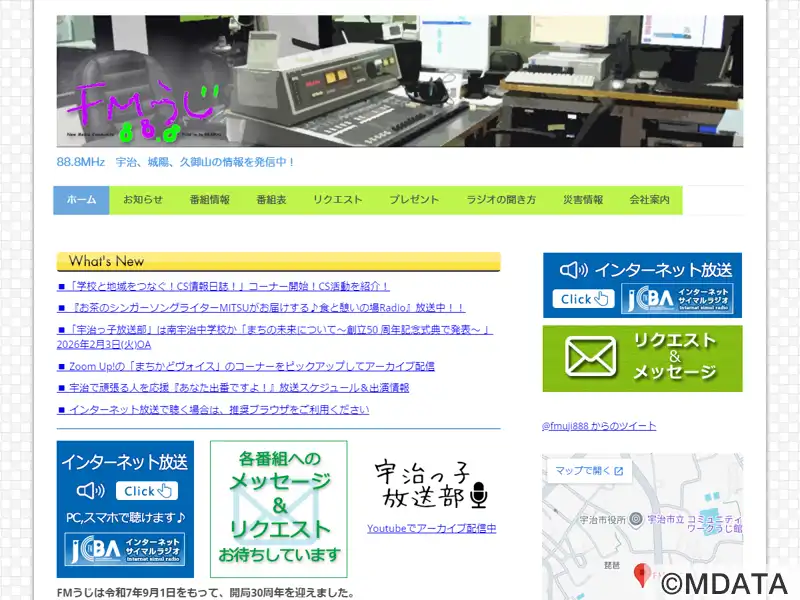Click the speaker icon in the lower-left インターネット放送 box
This screenshot has width=800, height=600.
pyautogui.click(x=91, y=491)
